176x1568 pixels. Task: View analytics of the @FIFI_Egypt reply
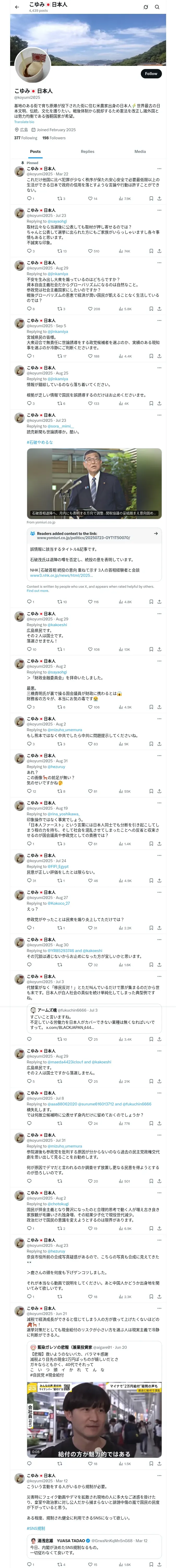click(121, 880)
